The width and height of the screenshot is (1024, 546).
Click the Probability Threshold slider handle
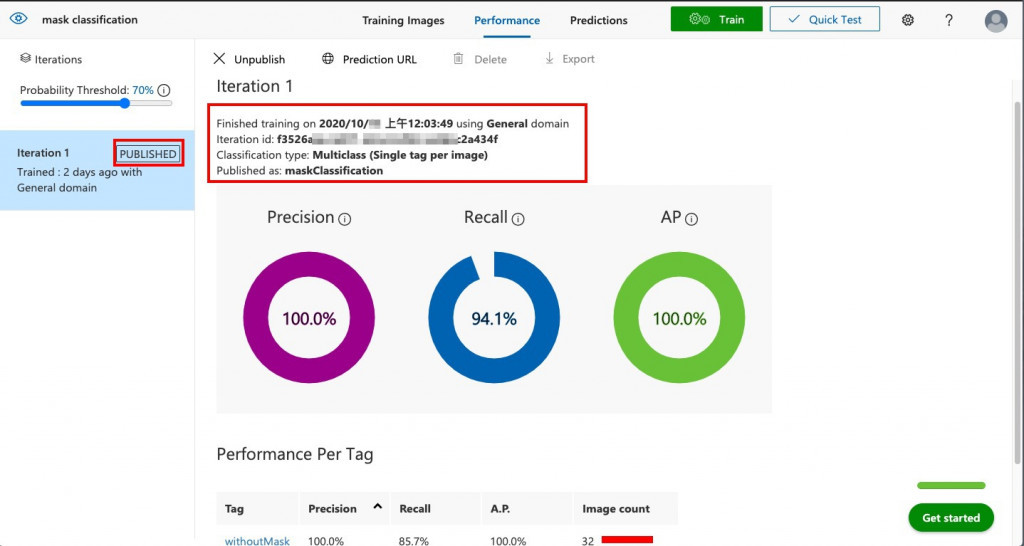pyautogui.click(x=125, y=103)
